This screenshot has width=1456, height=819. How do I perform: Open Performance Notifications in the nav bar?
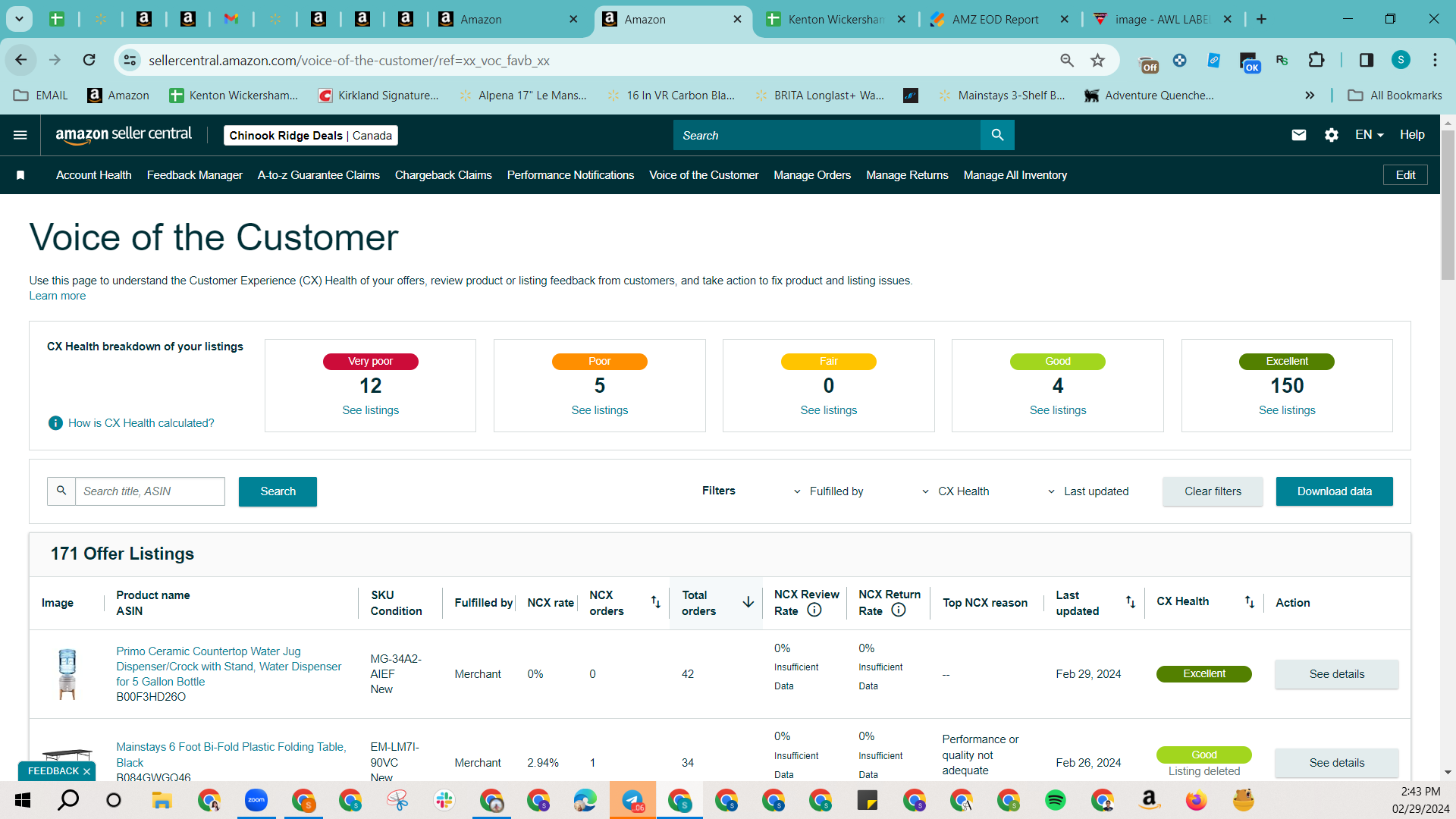pos(570,175)
